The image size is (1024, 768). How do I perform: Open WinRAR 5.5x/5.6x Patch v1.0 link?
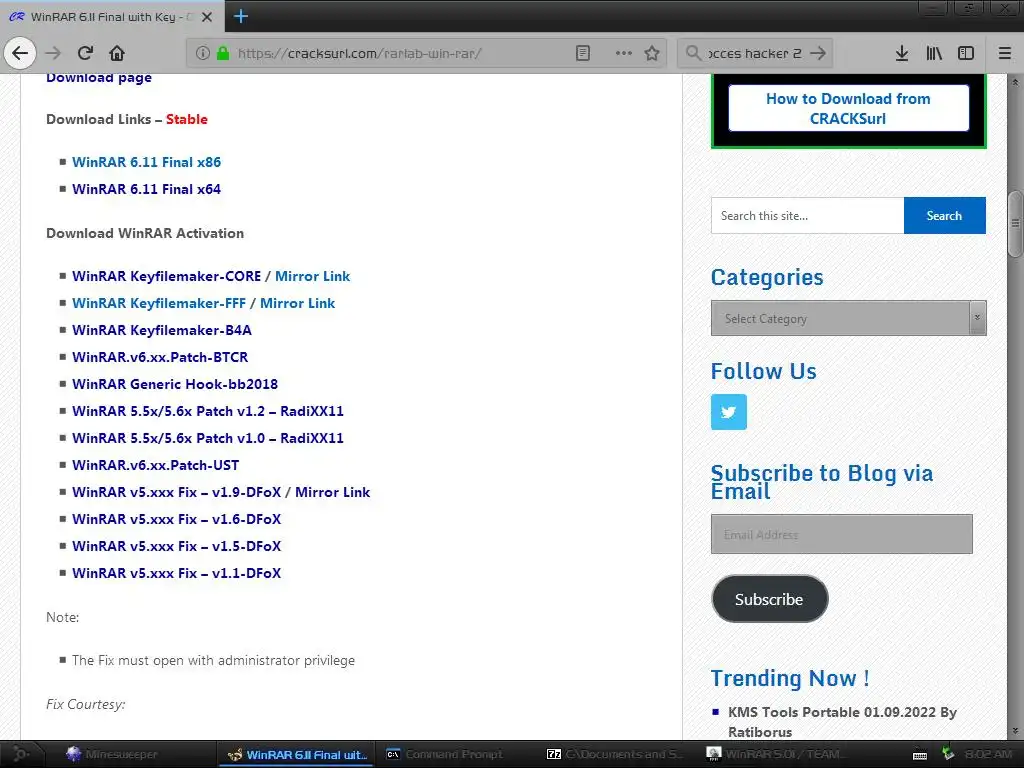208,438
